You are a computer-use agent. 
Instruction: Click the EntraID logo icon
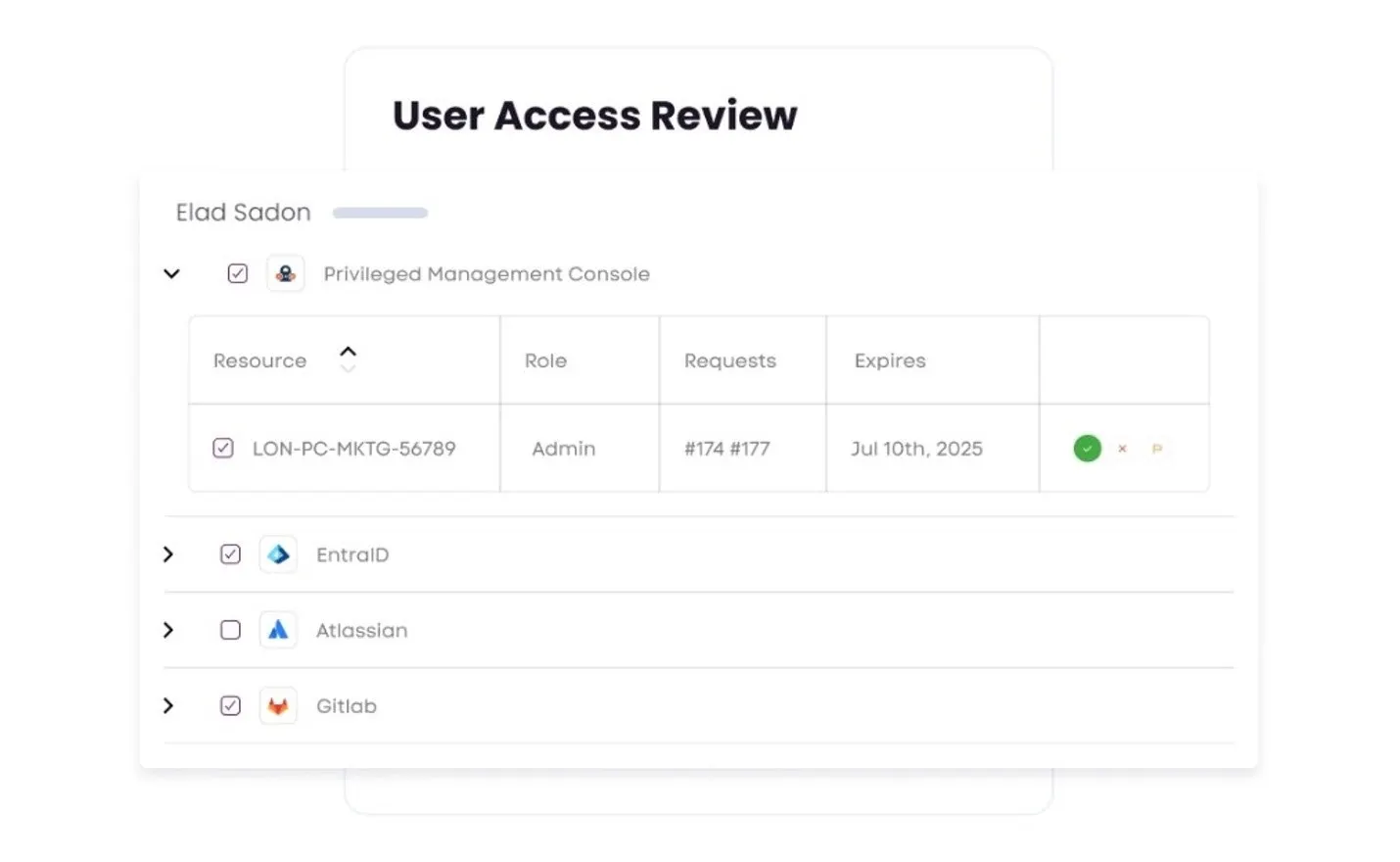coord(278,554)
